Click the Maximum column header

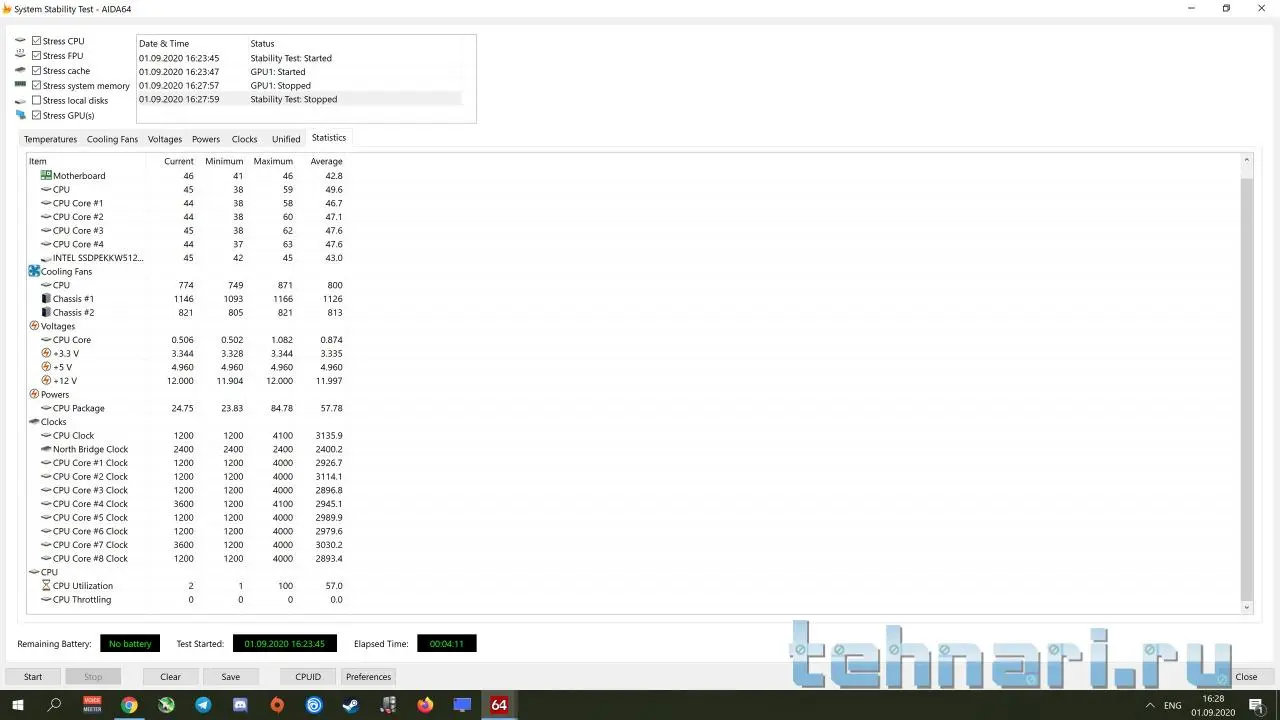coord(271,161)
